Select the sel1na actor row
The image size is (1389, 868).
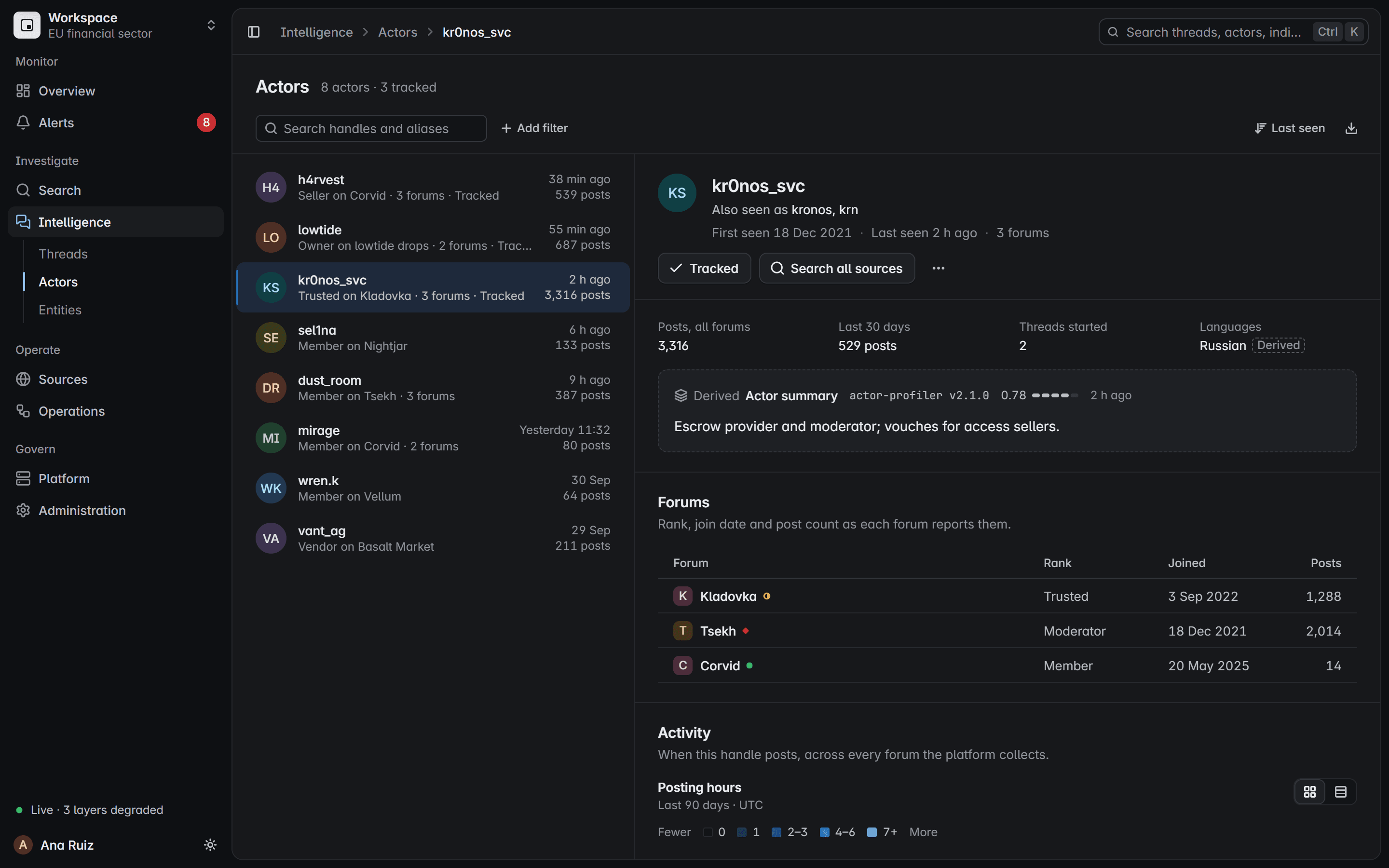pos(434,338)
